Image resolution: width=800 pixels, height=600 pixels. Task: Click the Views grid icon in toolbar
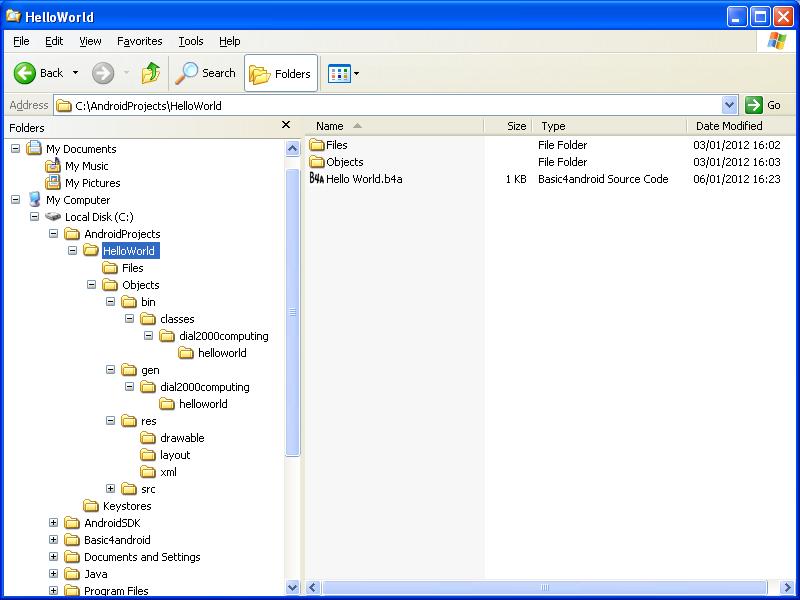pos(339,73)
